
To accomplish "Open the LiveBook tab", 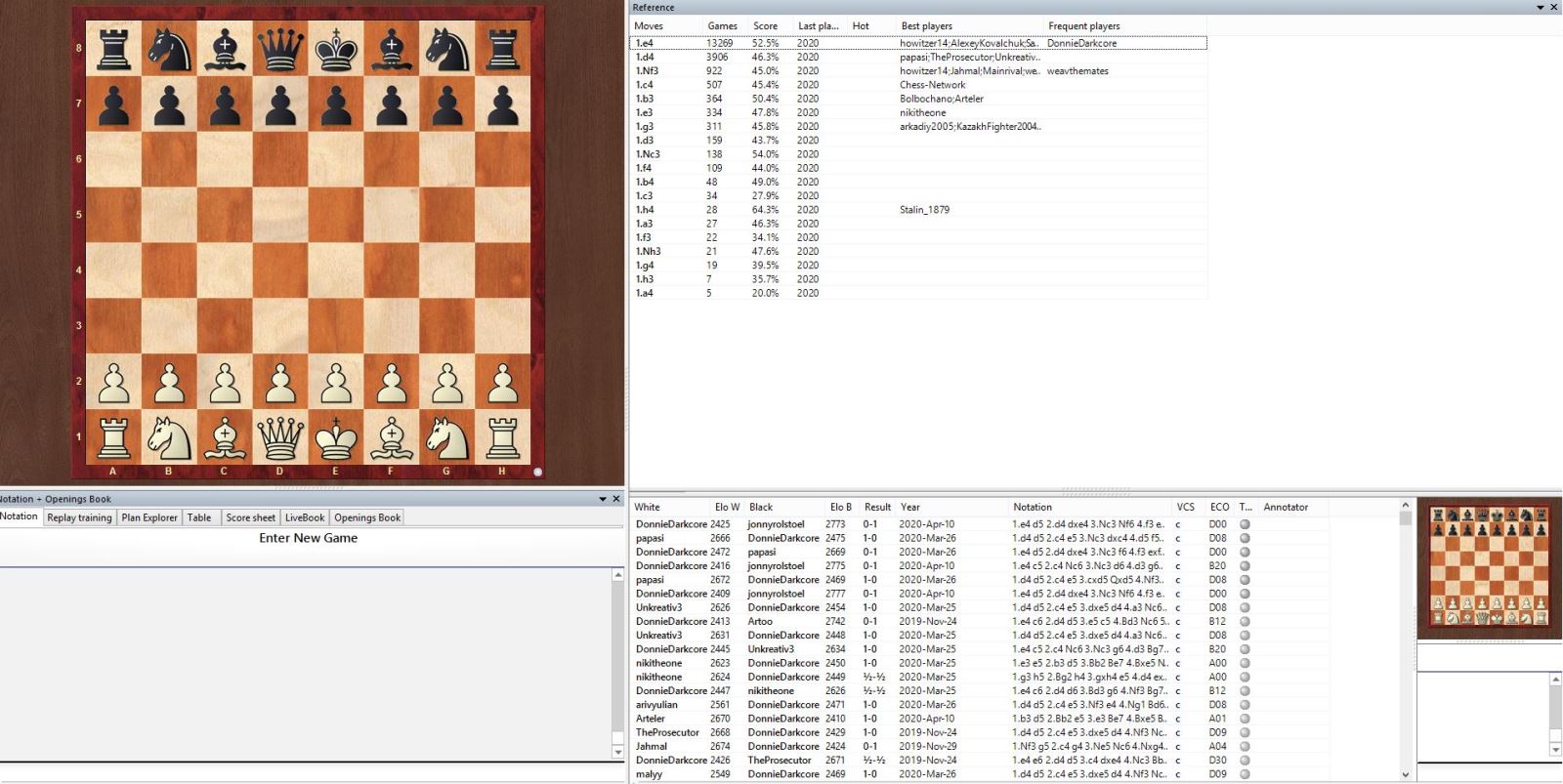I will click(304, 517).
